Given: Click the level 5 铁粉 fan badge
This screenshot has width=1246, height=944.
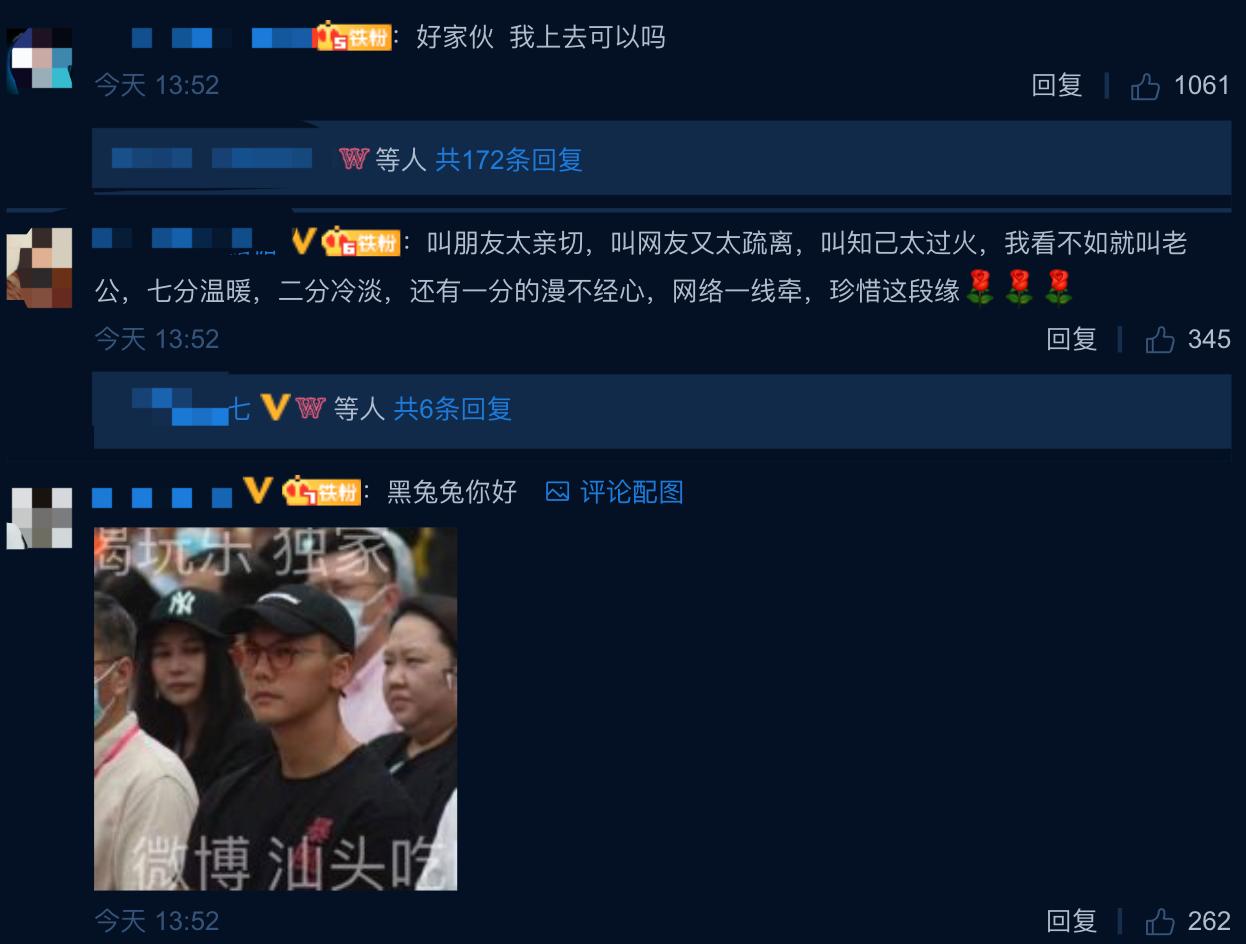Looking at the screenshot, I should pos(353,38).
